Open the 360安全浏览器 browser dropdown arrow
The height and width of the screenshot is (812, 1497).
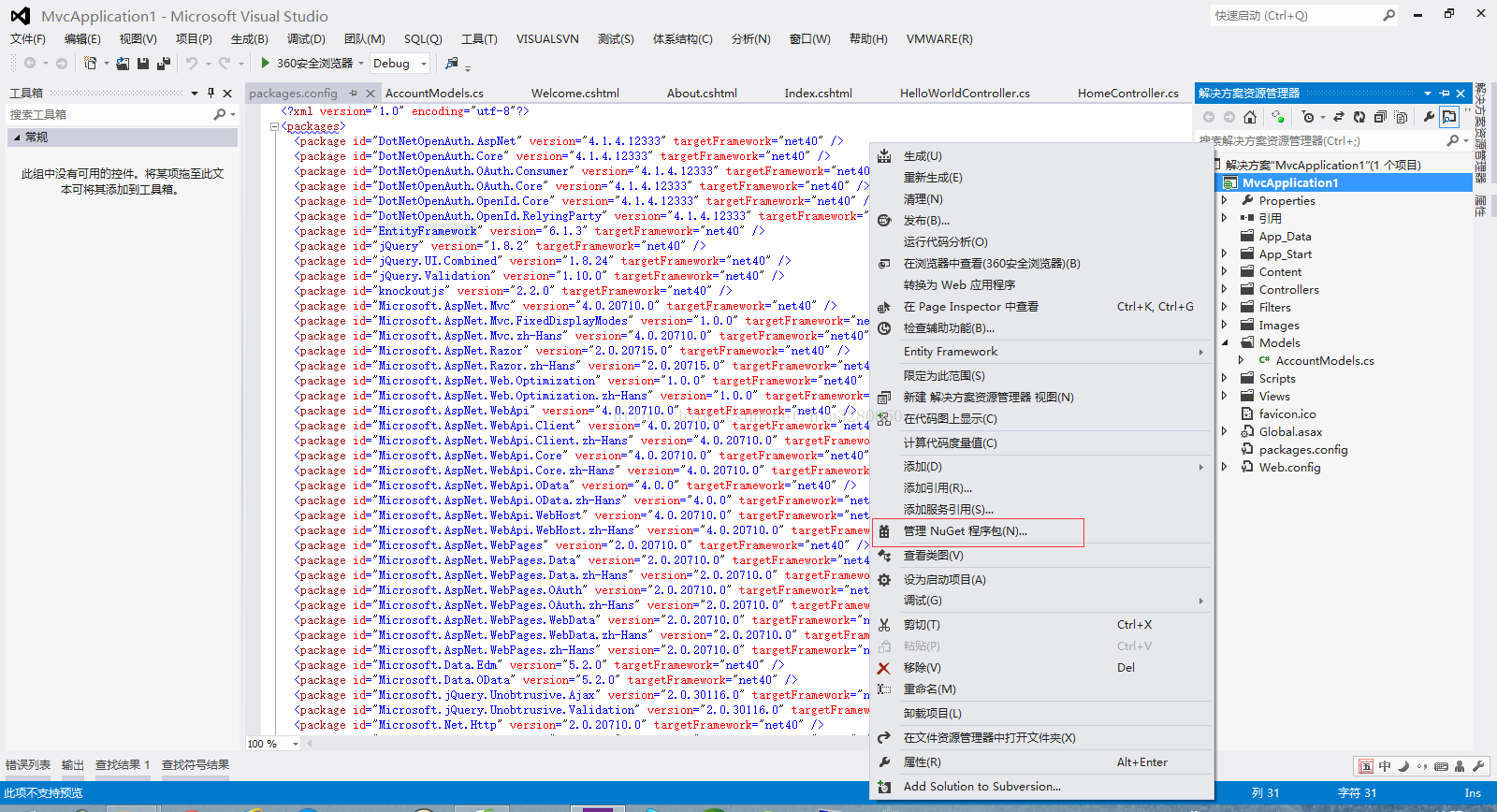click(361, 64)
